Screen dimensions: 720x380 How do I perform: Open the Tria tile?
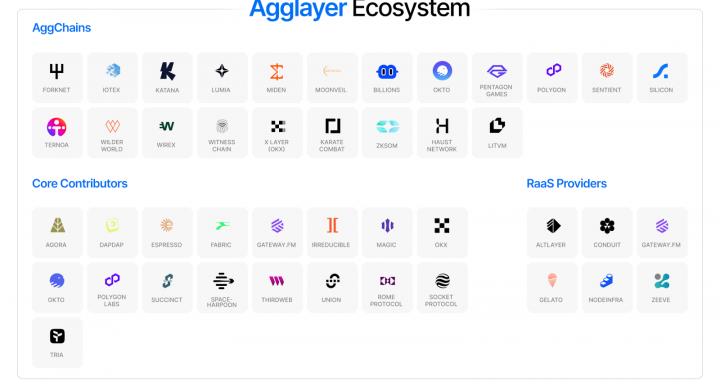pos(57,342)
